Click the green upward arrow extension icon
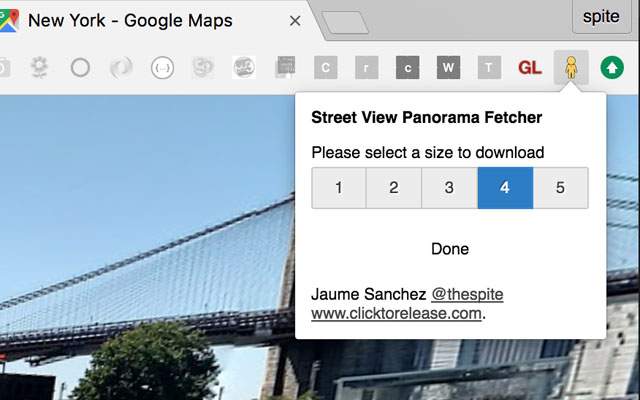This screenshot has height=400, width=640. click(x=612, y=67)
